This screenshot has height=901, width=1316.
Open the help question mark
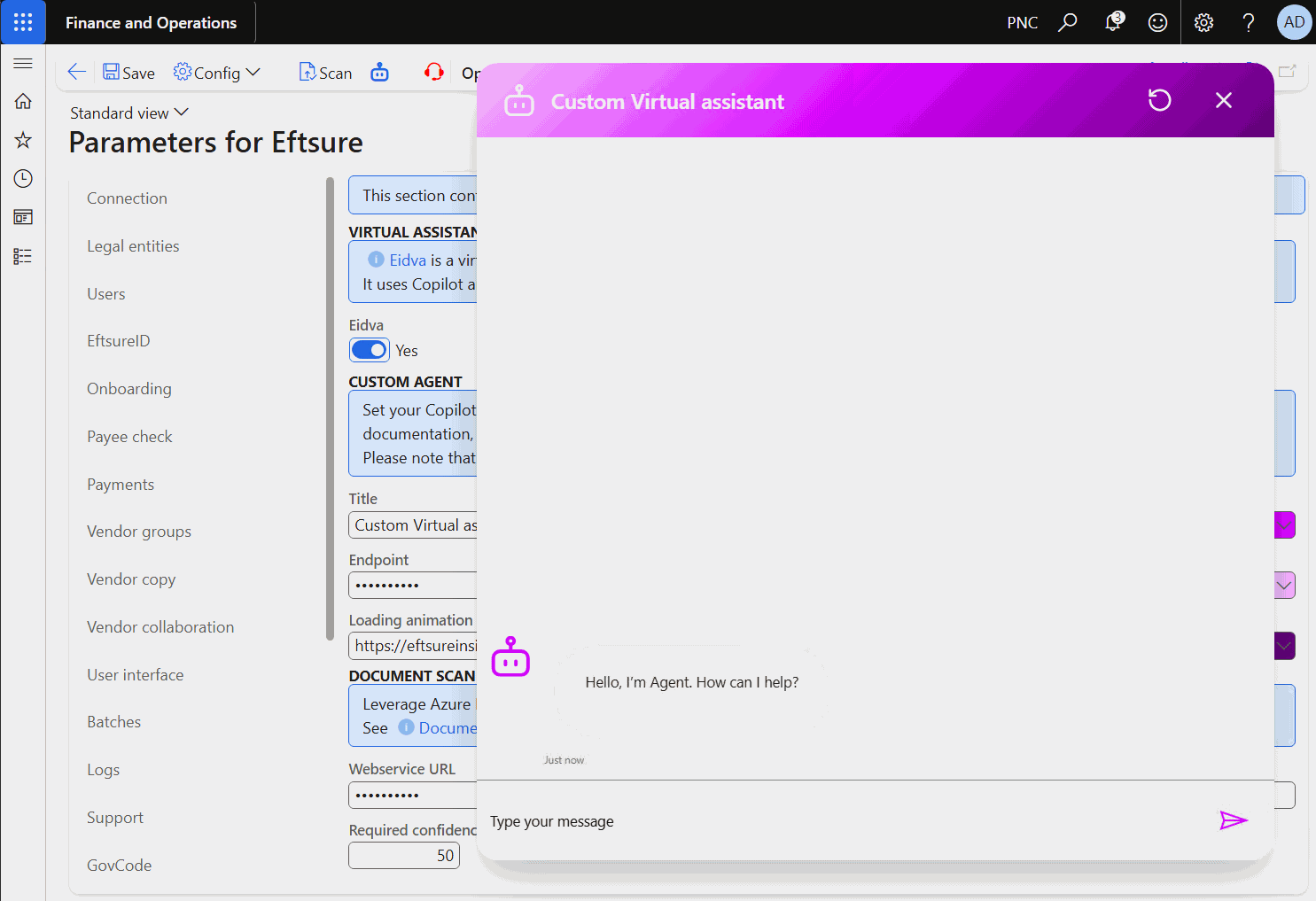(x=1249, y=22)
